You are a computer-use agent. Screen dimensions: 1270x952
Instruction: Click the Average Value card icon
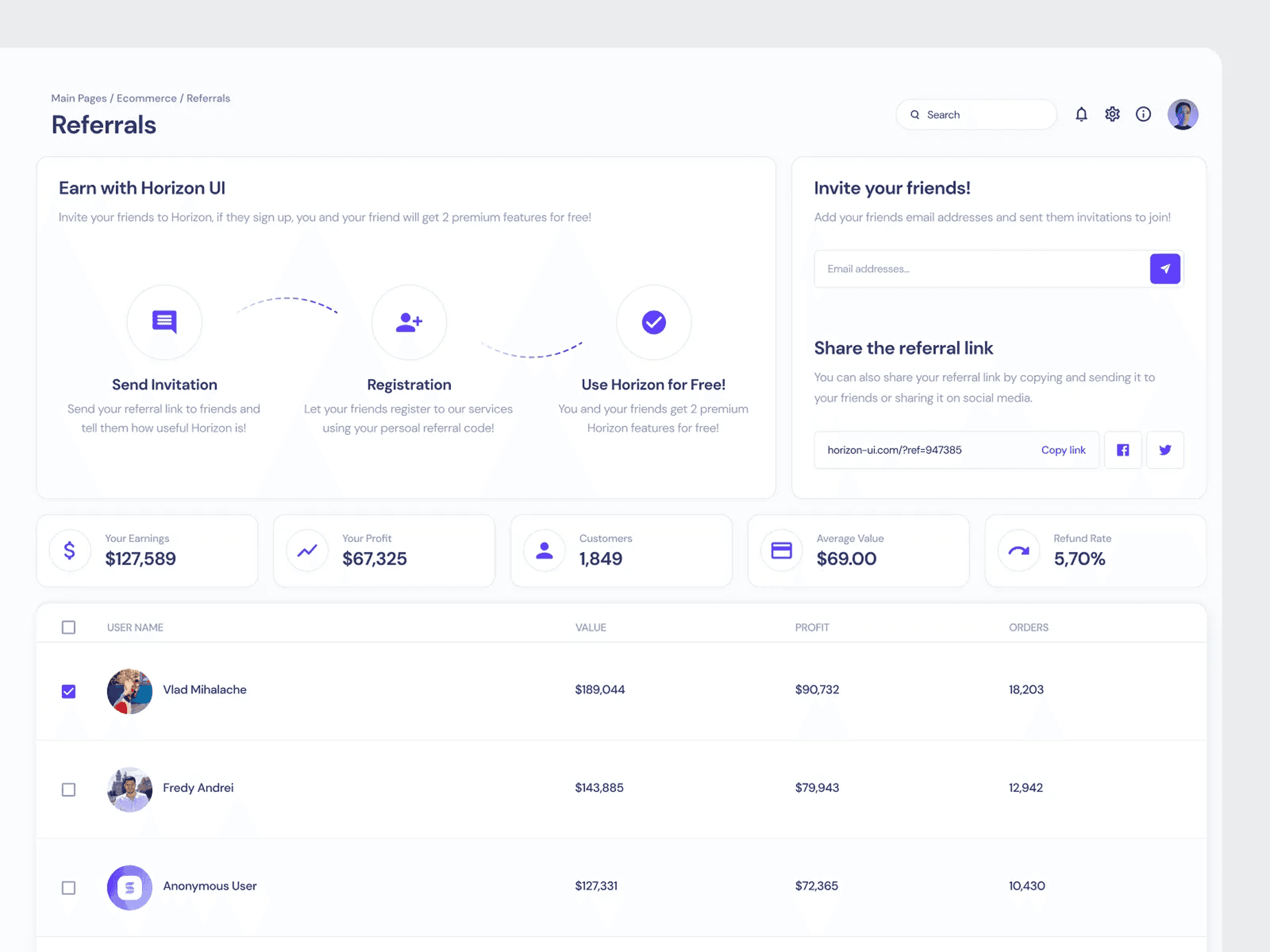781,550
